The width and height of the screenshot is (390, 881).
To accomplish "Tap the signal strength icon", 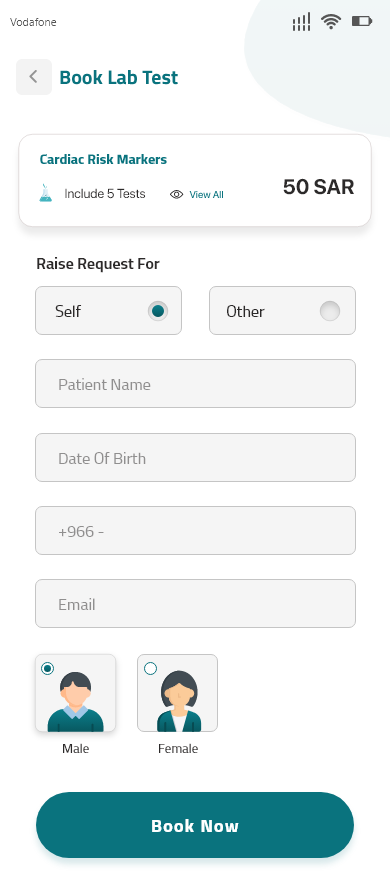I will (301, 22).
